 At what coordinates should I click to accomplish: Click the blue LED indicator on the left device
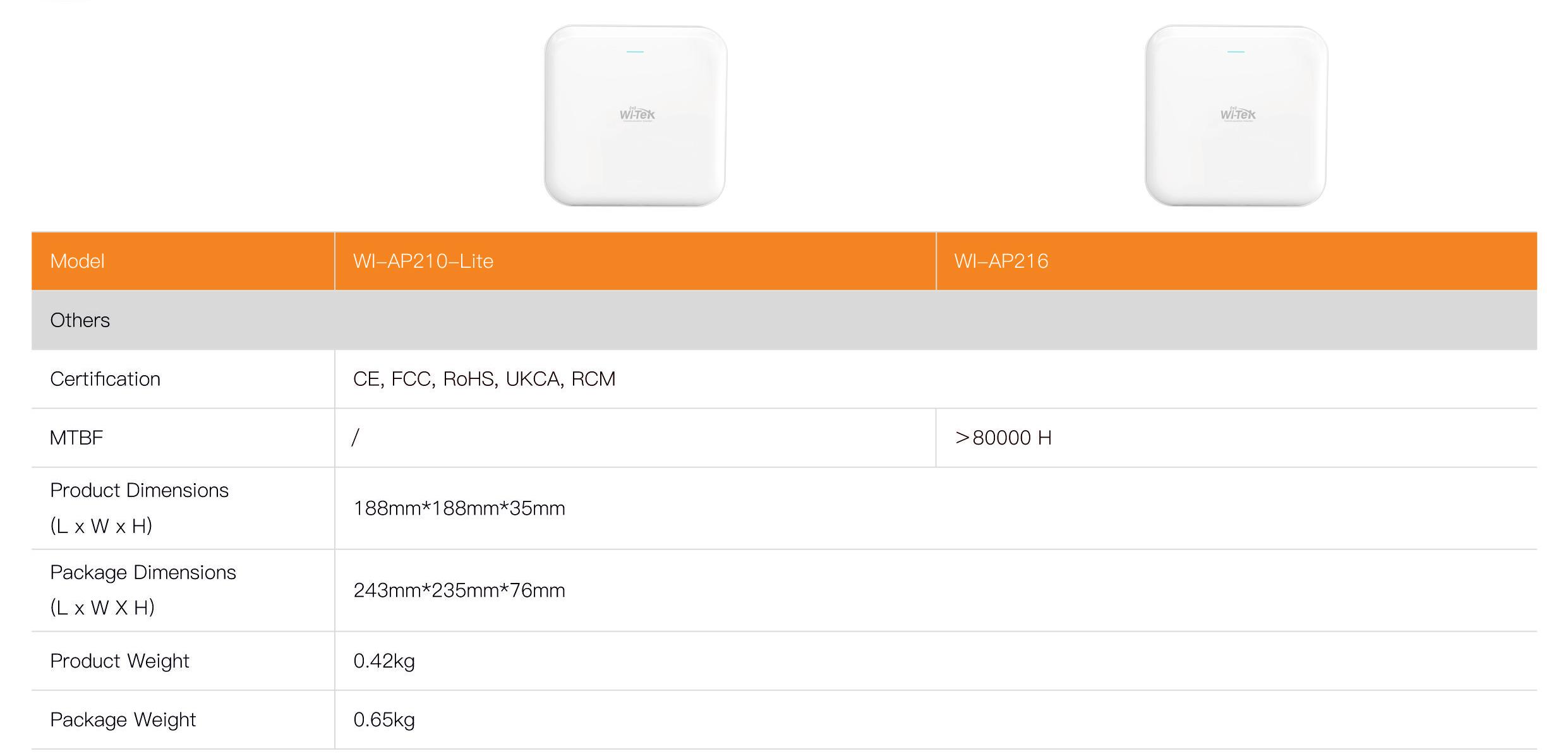point(635,52)
